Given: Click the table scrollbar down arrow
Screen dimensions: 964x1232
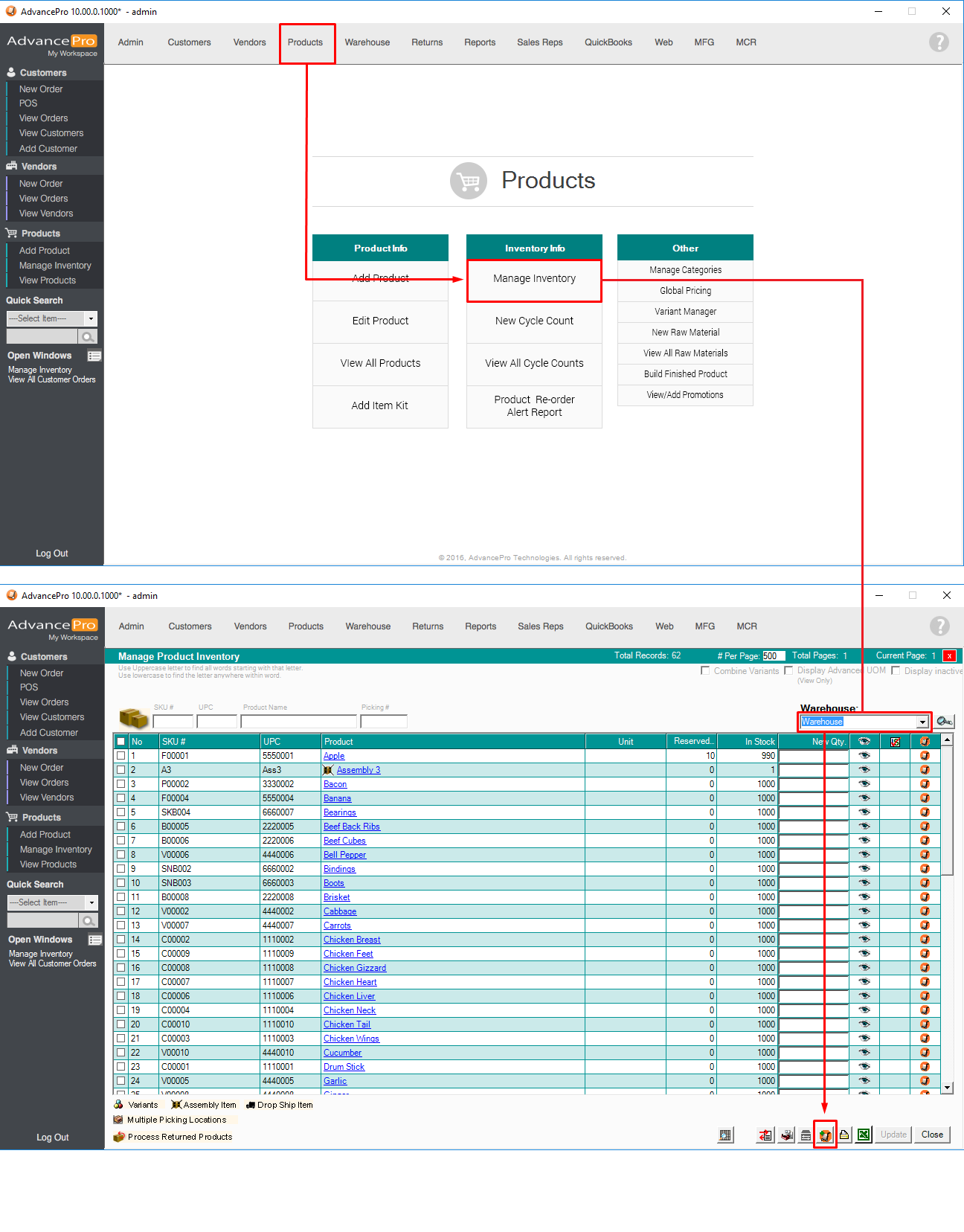Looking at the screenshot, I should coord(947,1087).
